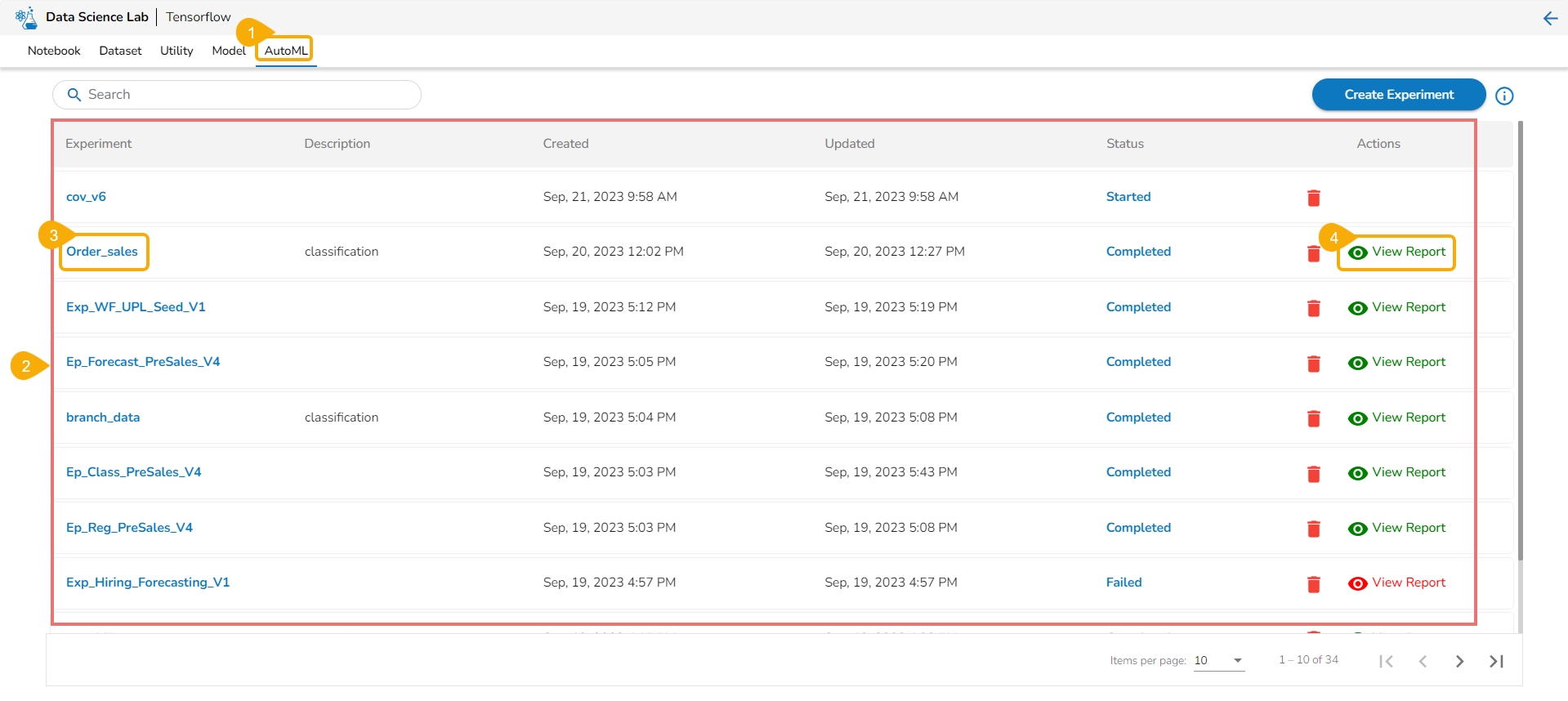Click the vertical scrollbar of the experiment list

[x=1520, y=343]
